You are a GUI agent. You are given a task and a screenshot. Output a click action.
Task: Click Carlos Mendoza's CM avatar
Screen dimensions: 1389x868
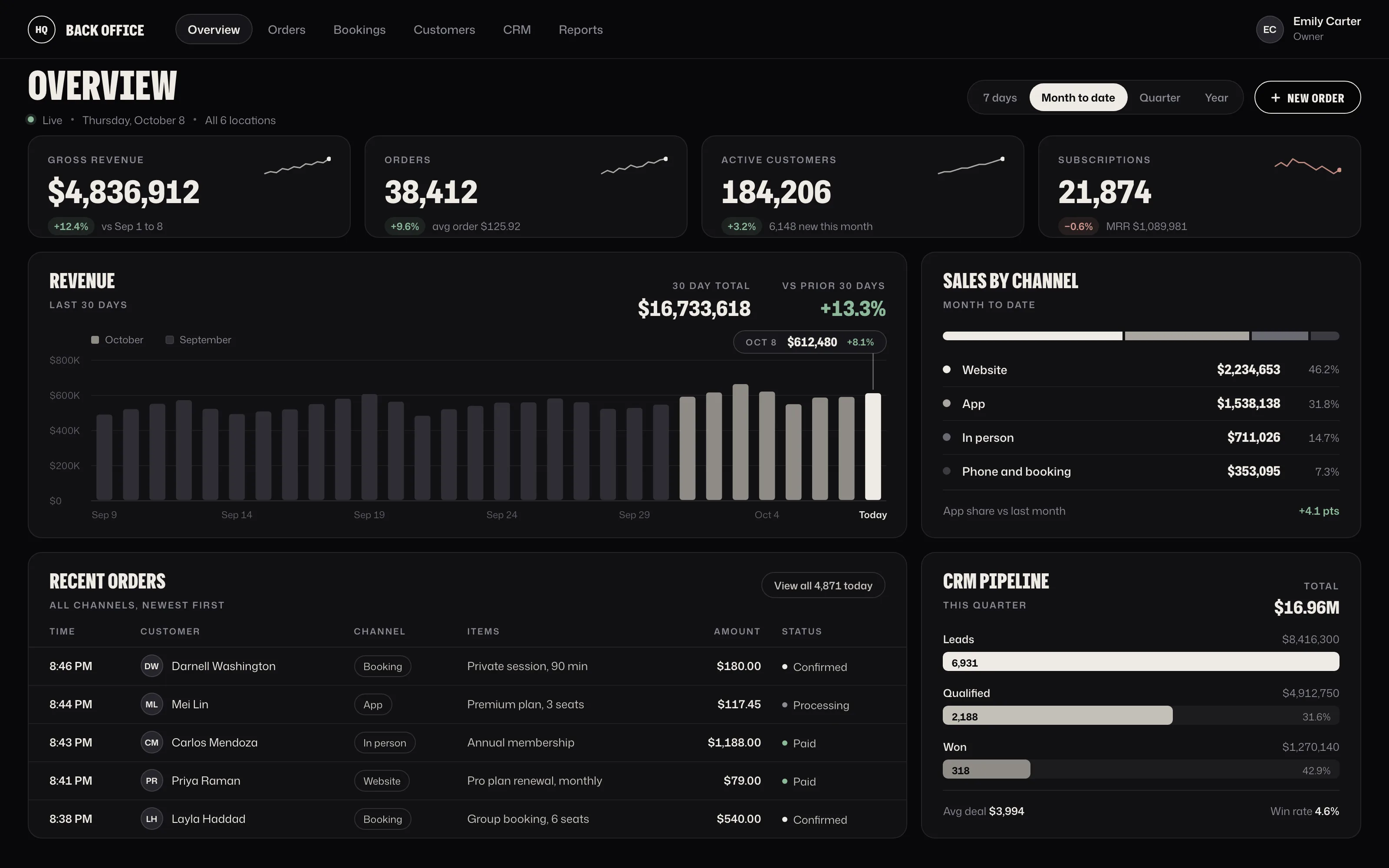click(x=151, y=742)
